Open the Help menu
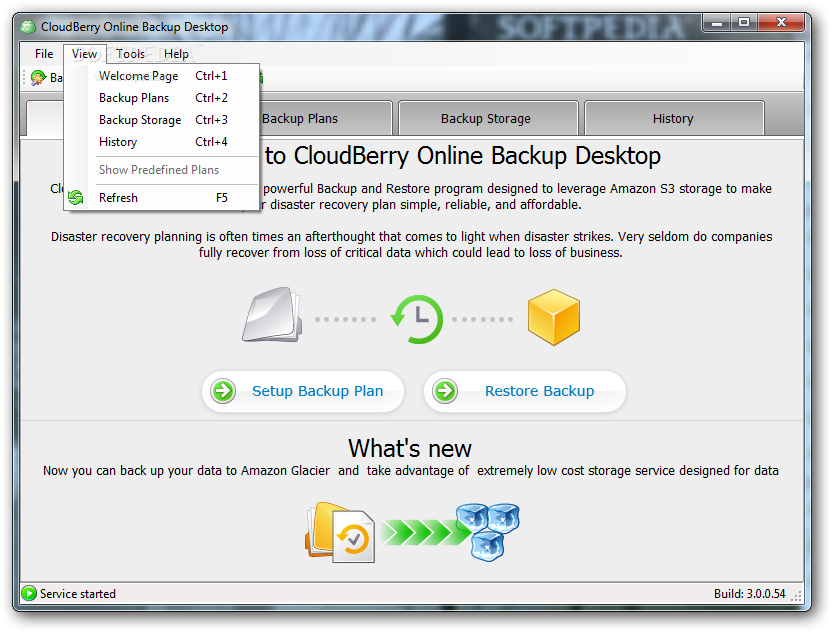Viewport: 832px width, 632px height. 176,54
